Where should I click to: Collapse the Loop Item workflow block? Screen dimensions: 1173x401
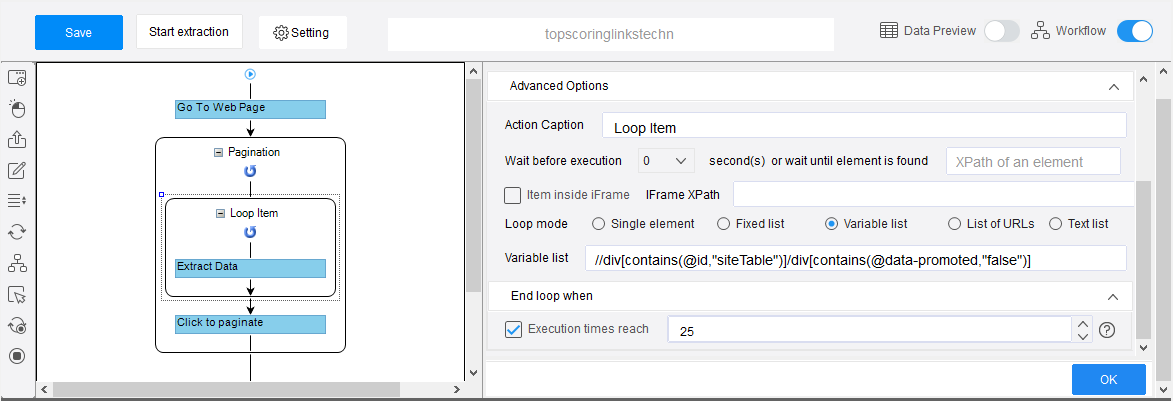(x=220, y=213)
